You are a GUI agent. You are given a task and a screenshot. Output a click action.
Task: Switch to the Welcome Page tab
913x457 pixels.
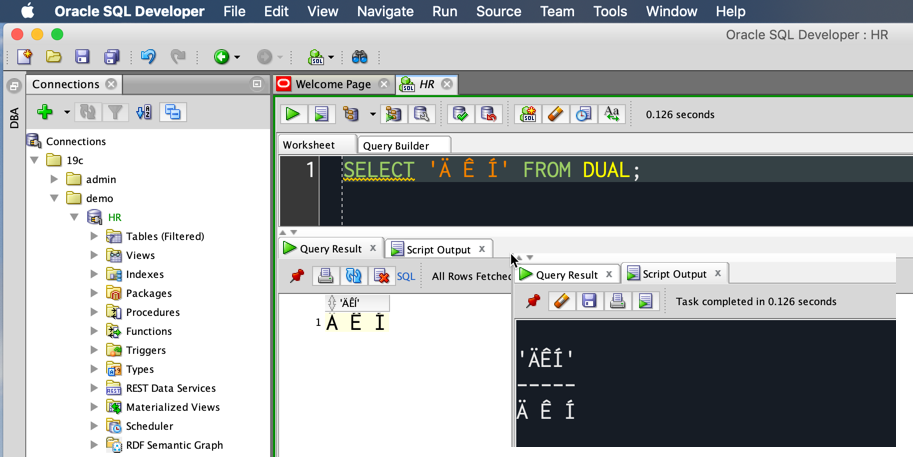pyautogui.click(x=332, y=84)
